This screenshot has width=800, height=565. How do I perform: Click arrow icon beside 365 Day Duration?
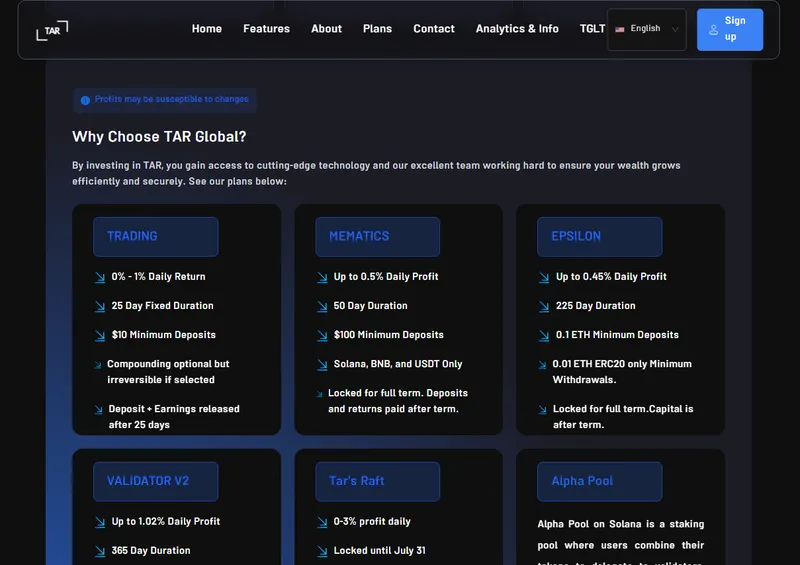(x=99, y=551)
